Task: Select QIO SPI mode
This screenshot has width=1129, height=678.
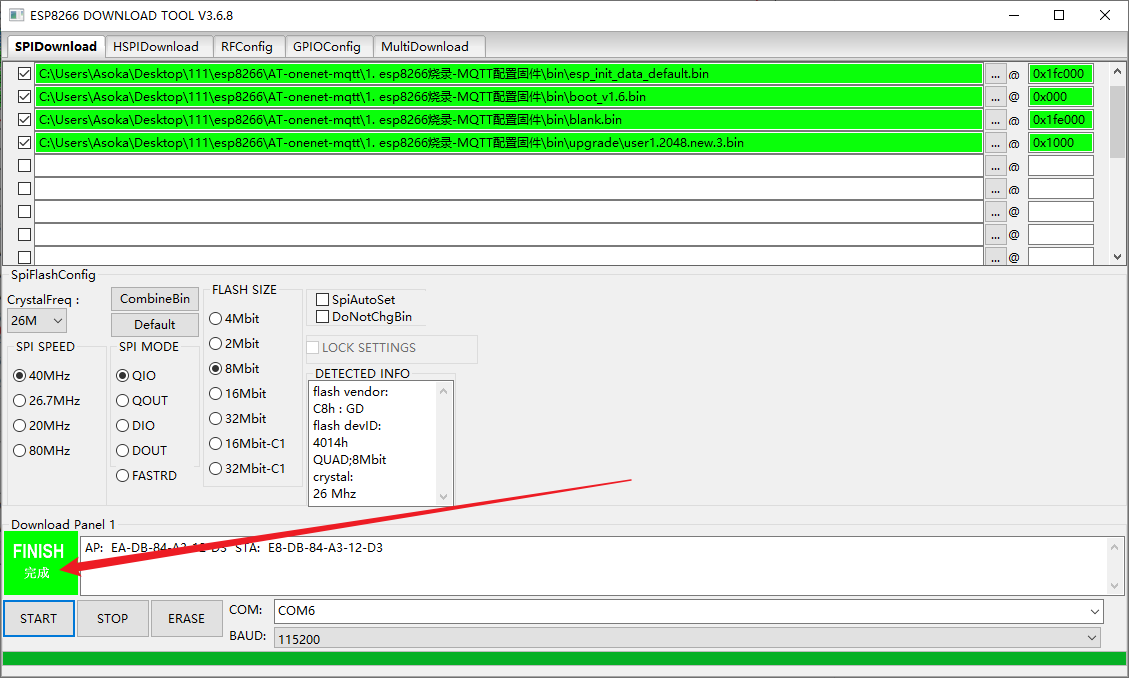Action: pyautogui.click(x=136, y=376)
